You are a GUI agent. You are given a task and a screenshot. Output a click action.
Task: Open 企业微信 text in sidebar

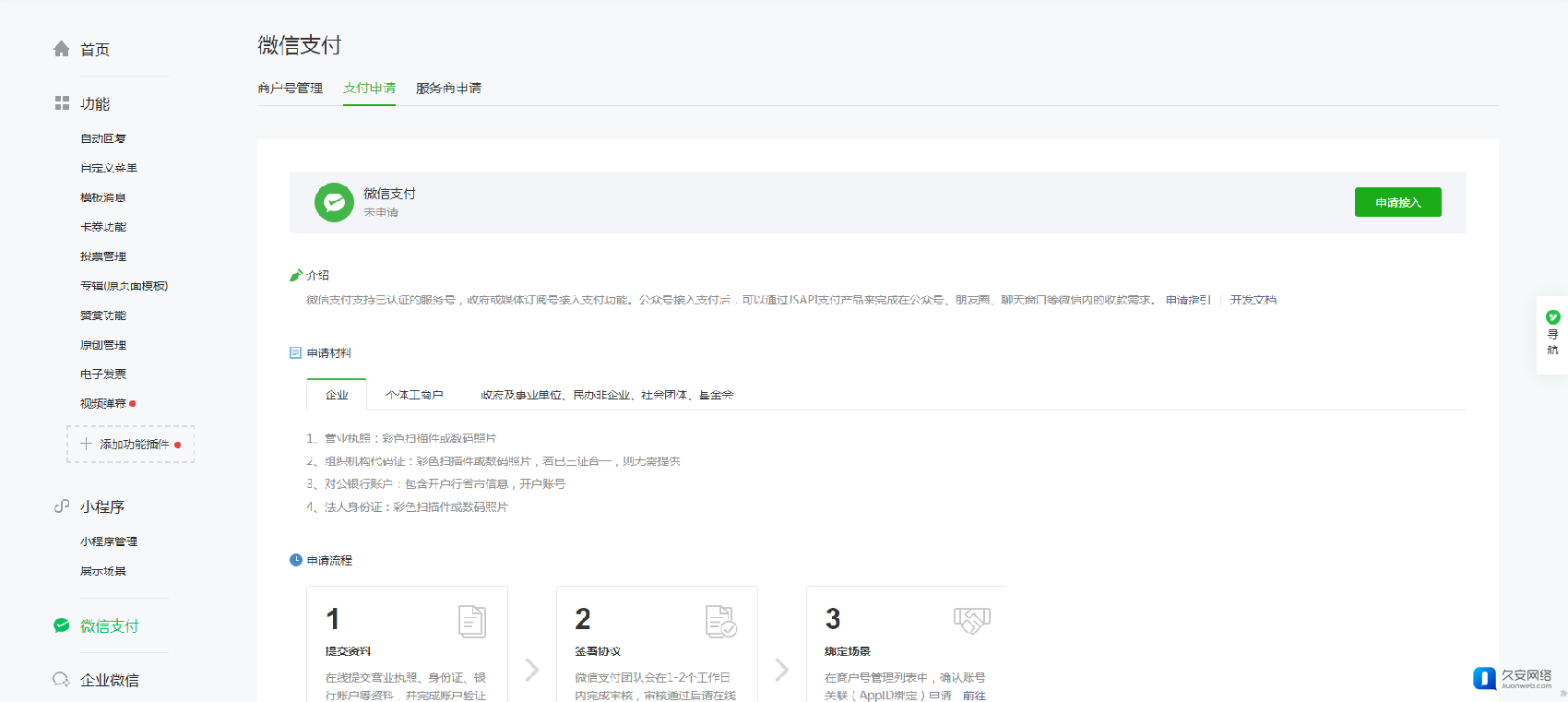coord(110,681)
